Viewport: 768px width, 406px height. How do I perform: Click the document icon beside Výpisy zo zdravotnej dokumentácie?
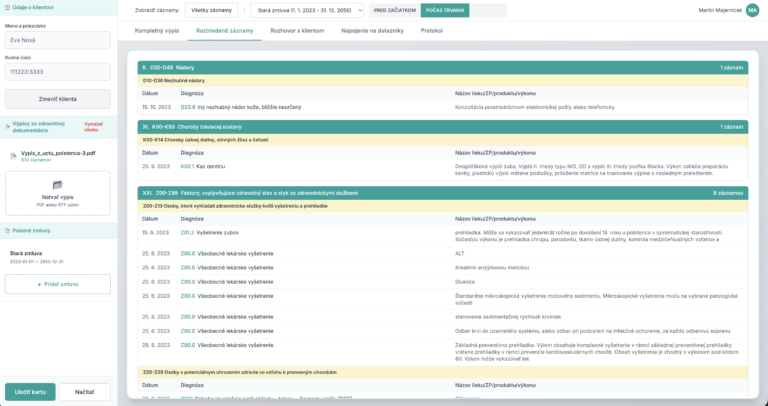click(7, 127)
